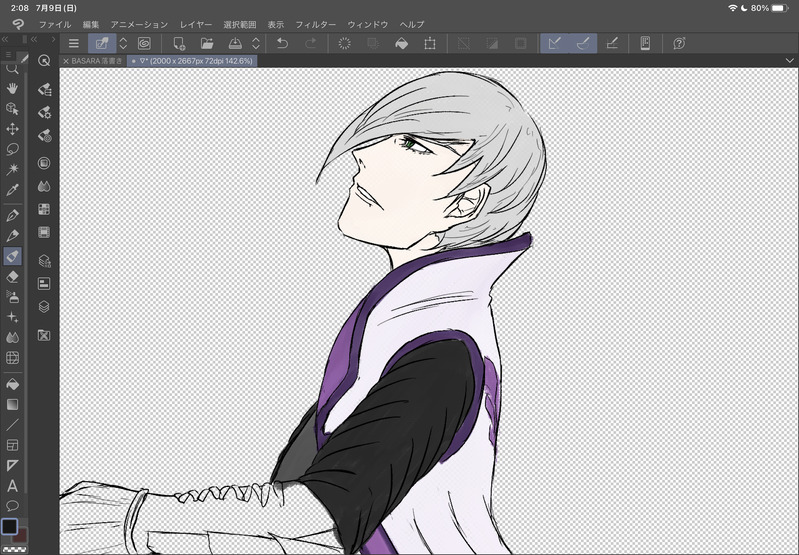Open the フィルター menu

tap(316, 24)
